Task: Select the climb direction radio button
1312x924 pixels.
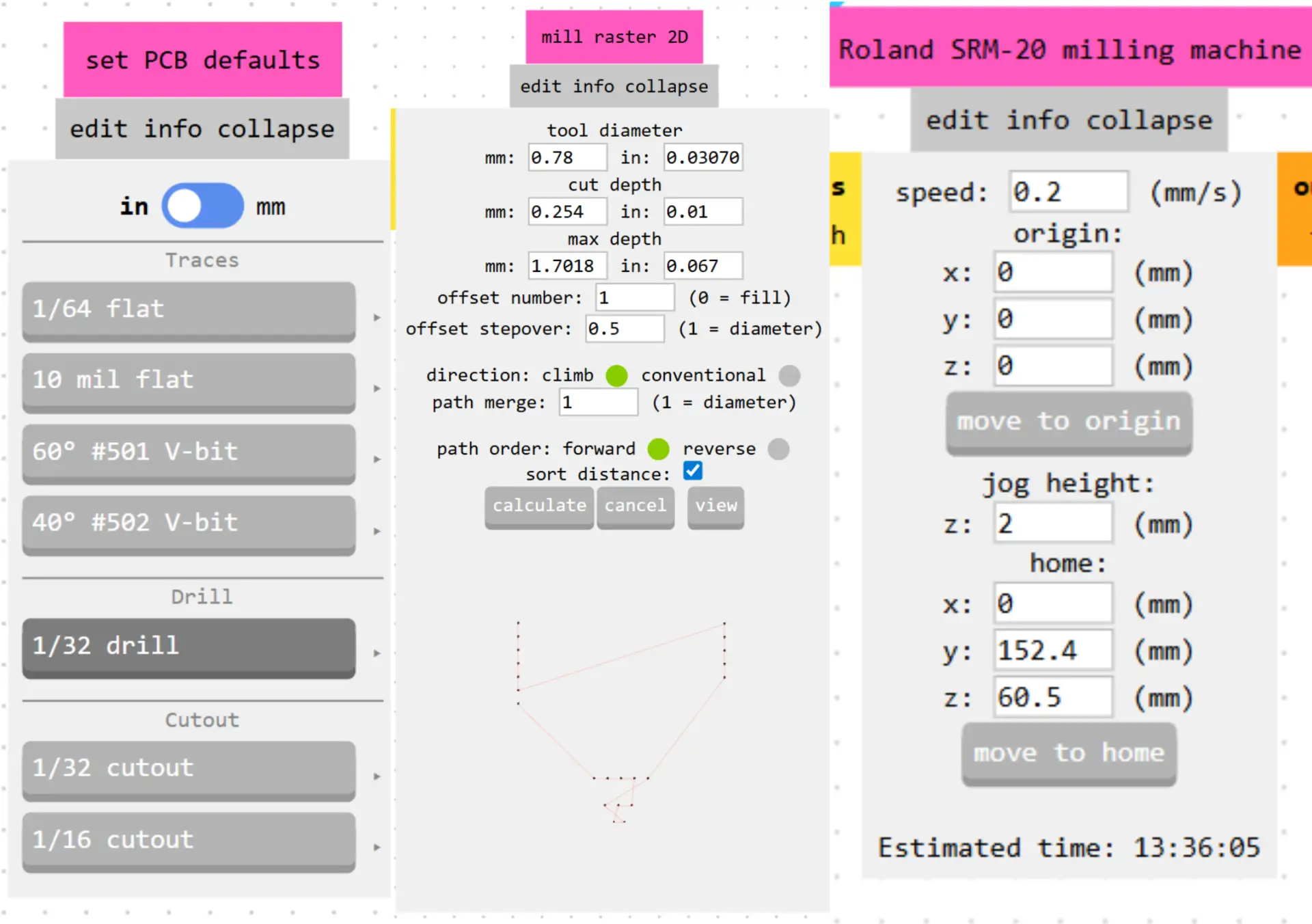Action: pyautogui.click(x=616, y=376)
